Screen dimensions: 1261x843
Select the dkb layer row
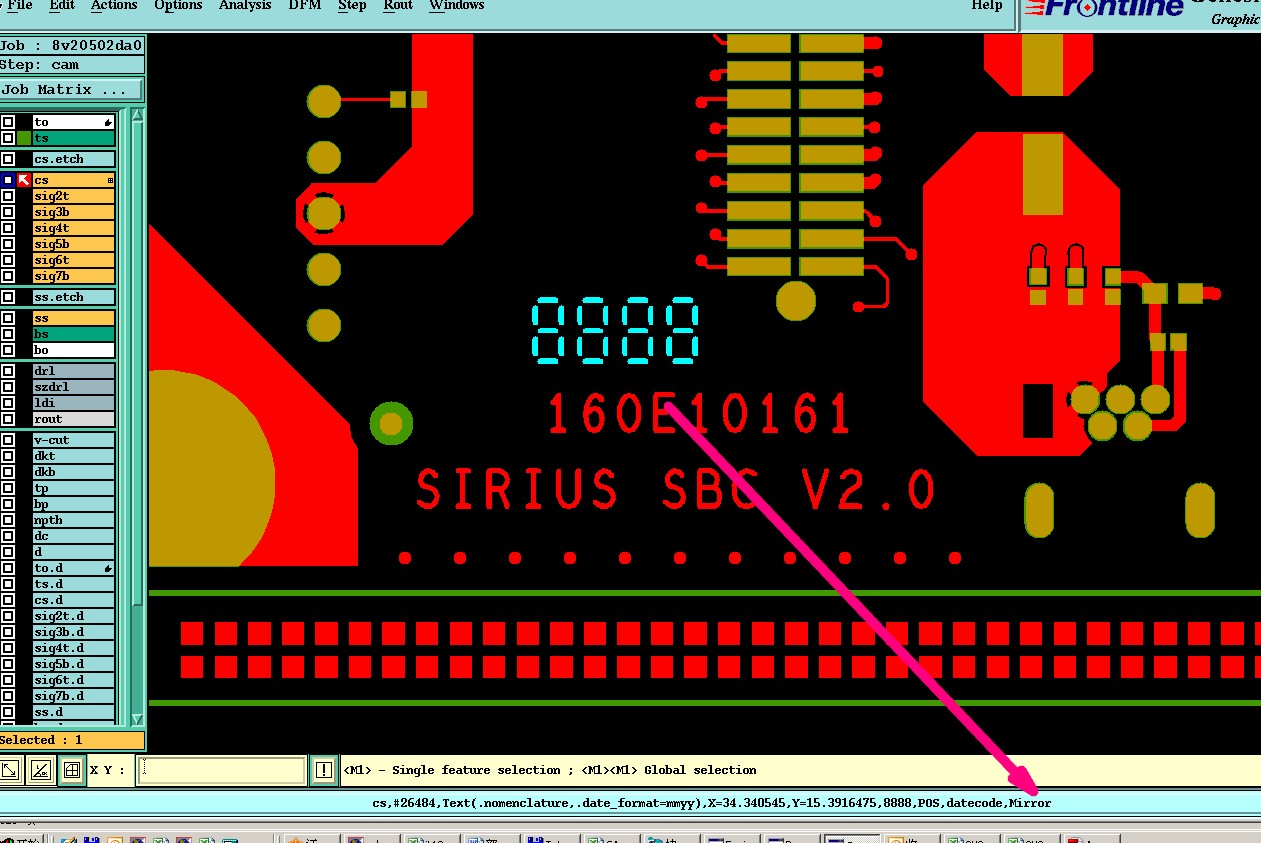[x=73, y=472]
